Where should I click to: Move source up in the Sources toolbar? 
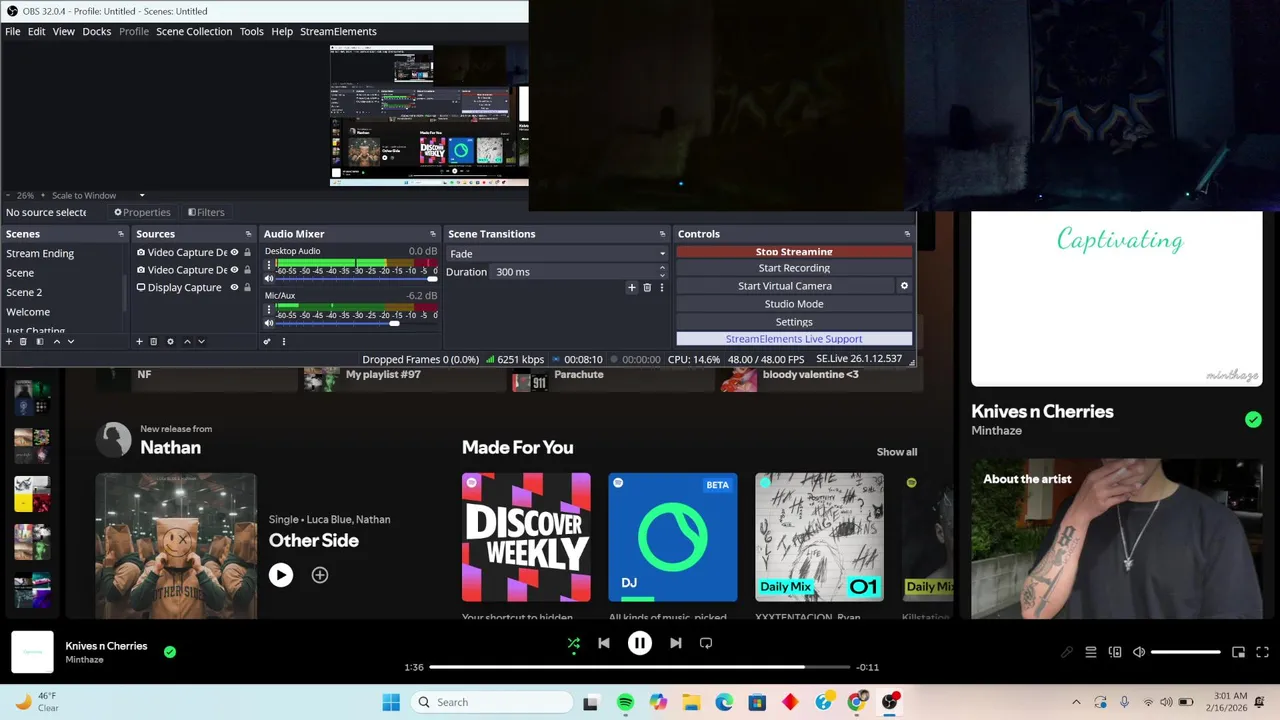(x=186, y=342)
